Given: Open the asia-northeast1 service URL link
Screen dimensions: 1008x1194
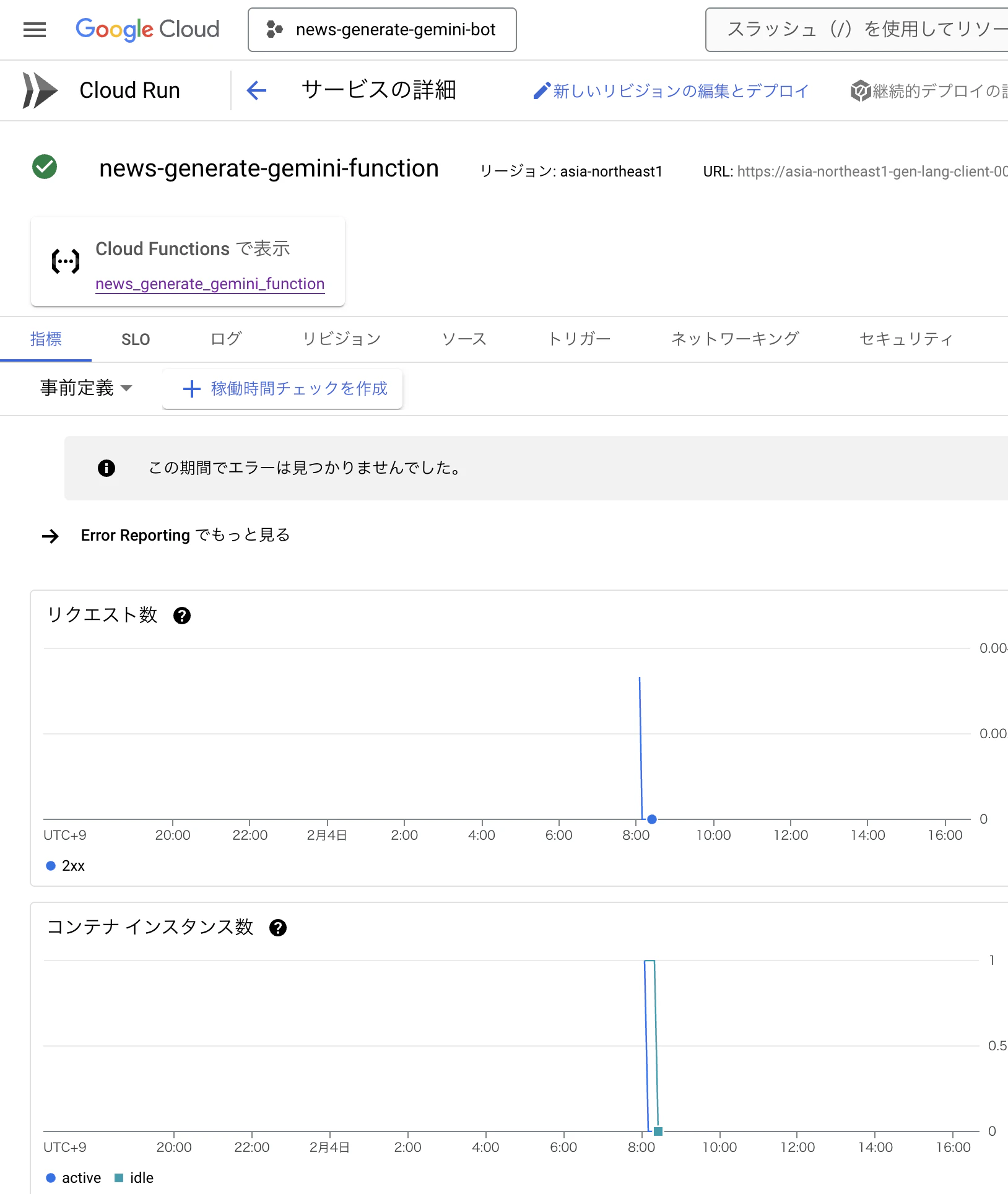Looking at the screenshot, I should pyautogui.click(x=872, y=172).
